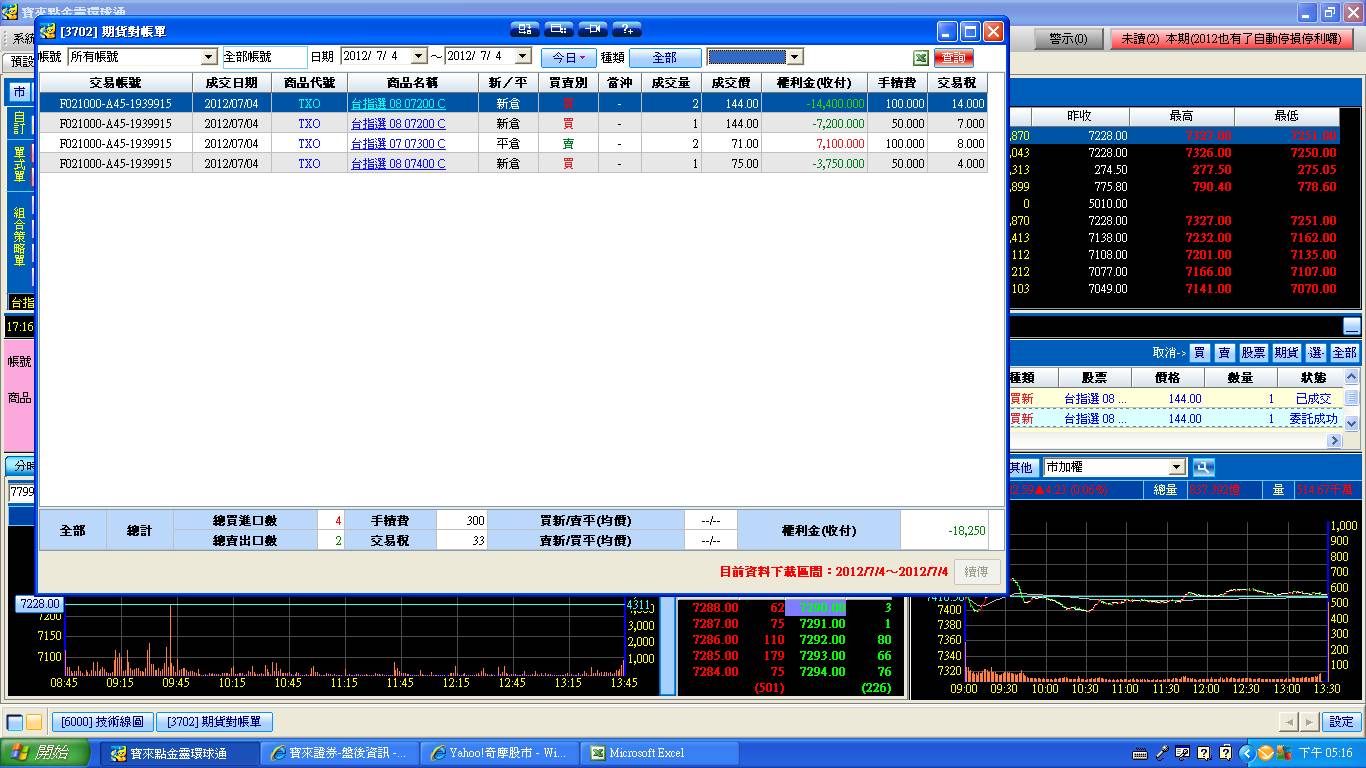Open the 市加權 index dropdown
The image size is (1366, 768).
coord(1177,467)
